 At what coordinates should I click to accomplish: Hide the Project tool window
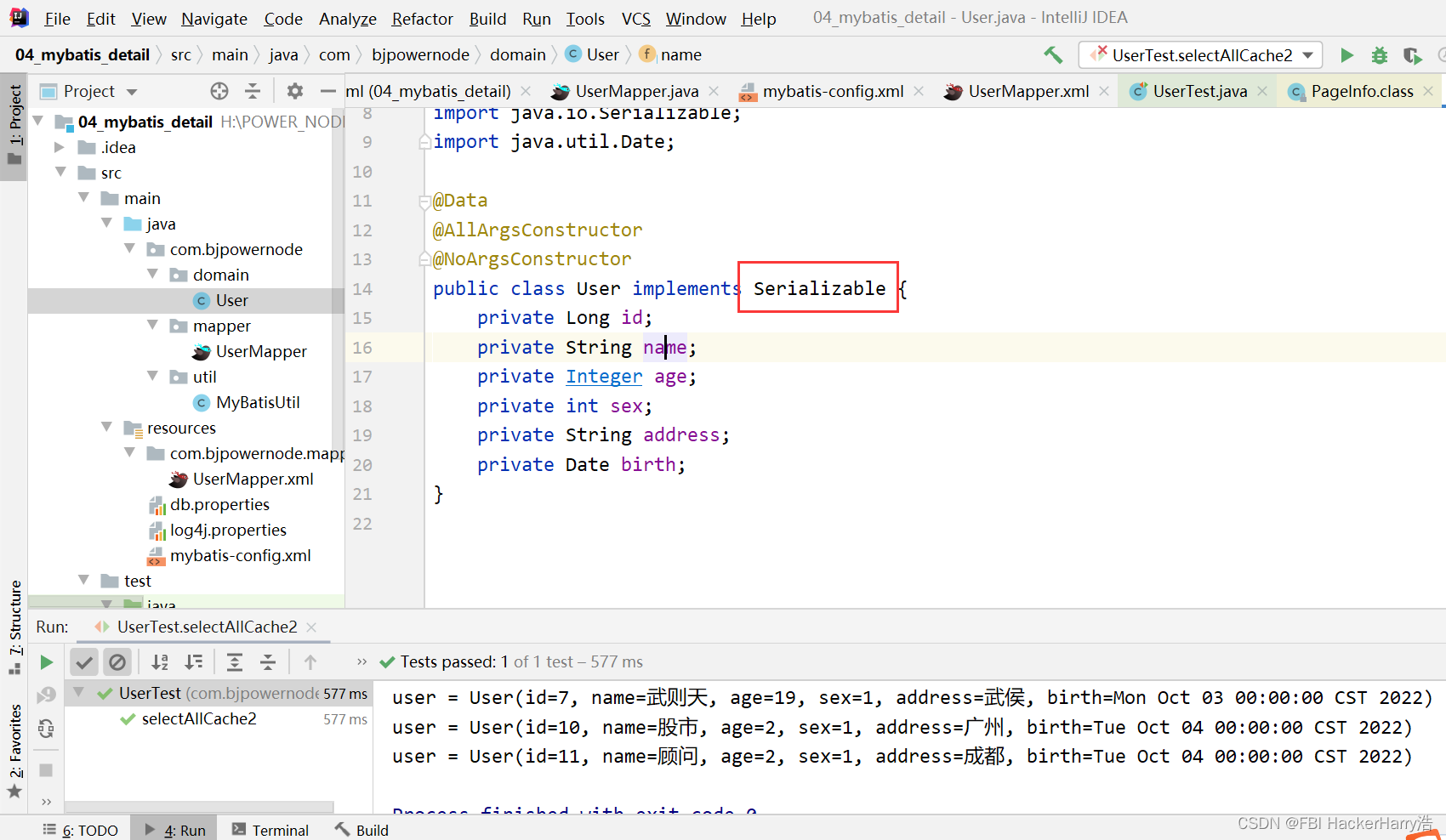tap(328, 91)
